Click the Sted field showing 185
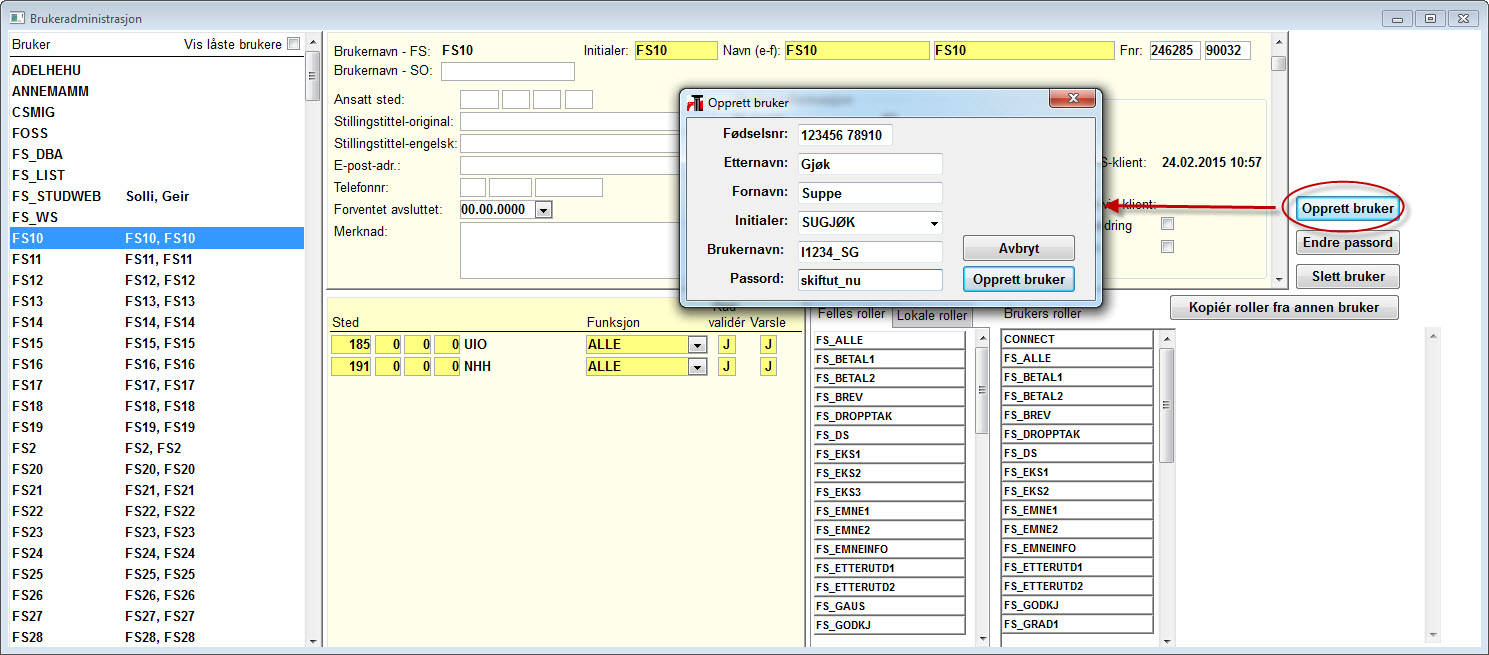 click(352, 344)
